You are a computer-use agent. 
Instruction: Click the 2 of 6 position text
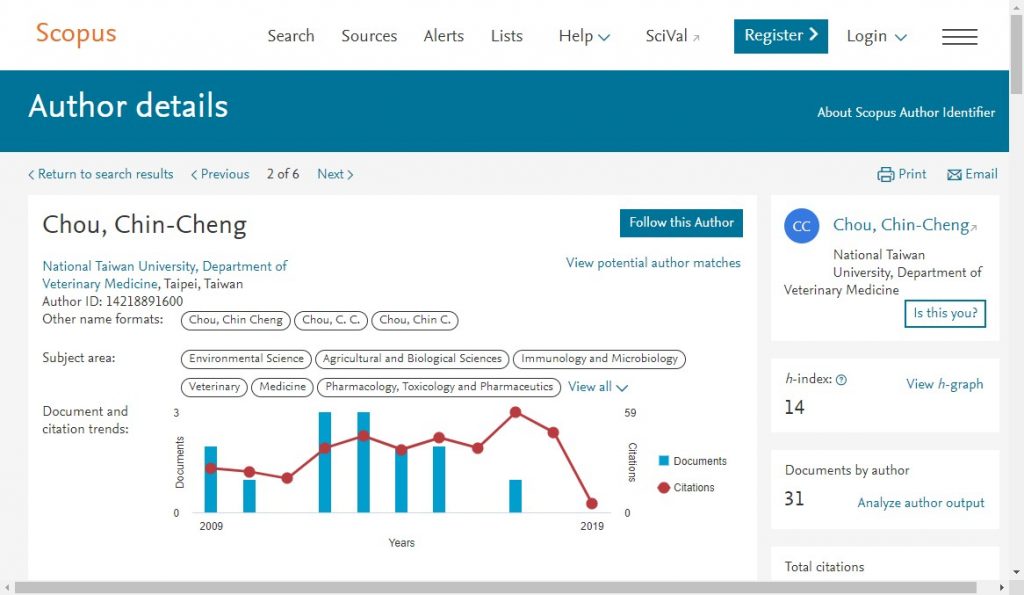pos(283,174)
